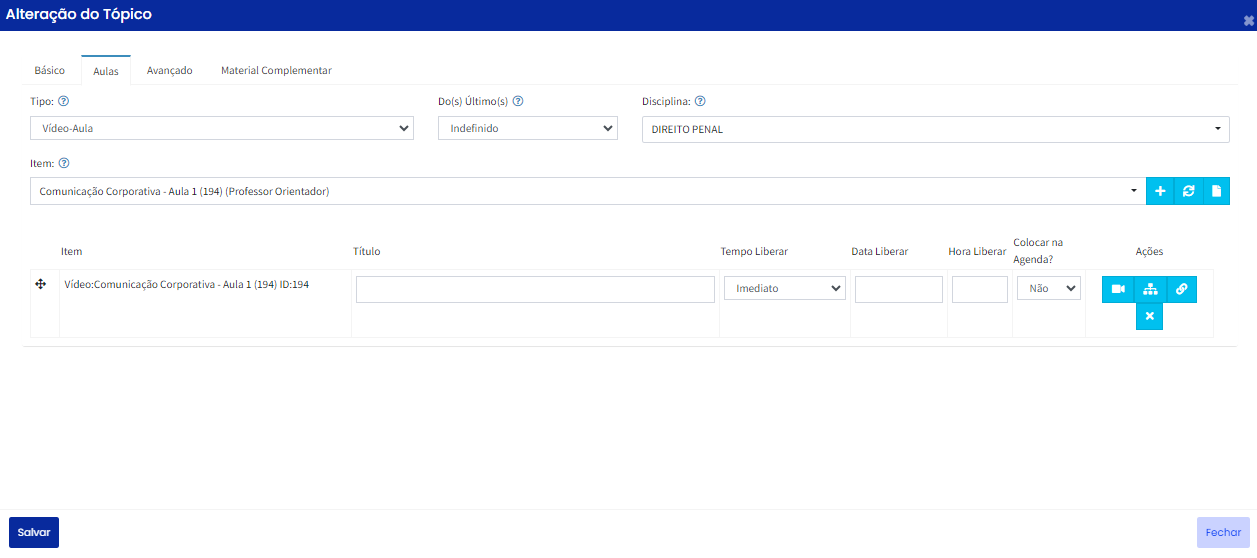Click the help icon next to Tipo
The height and width of the screenshot is (558, 1257).
coord(63,101)
